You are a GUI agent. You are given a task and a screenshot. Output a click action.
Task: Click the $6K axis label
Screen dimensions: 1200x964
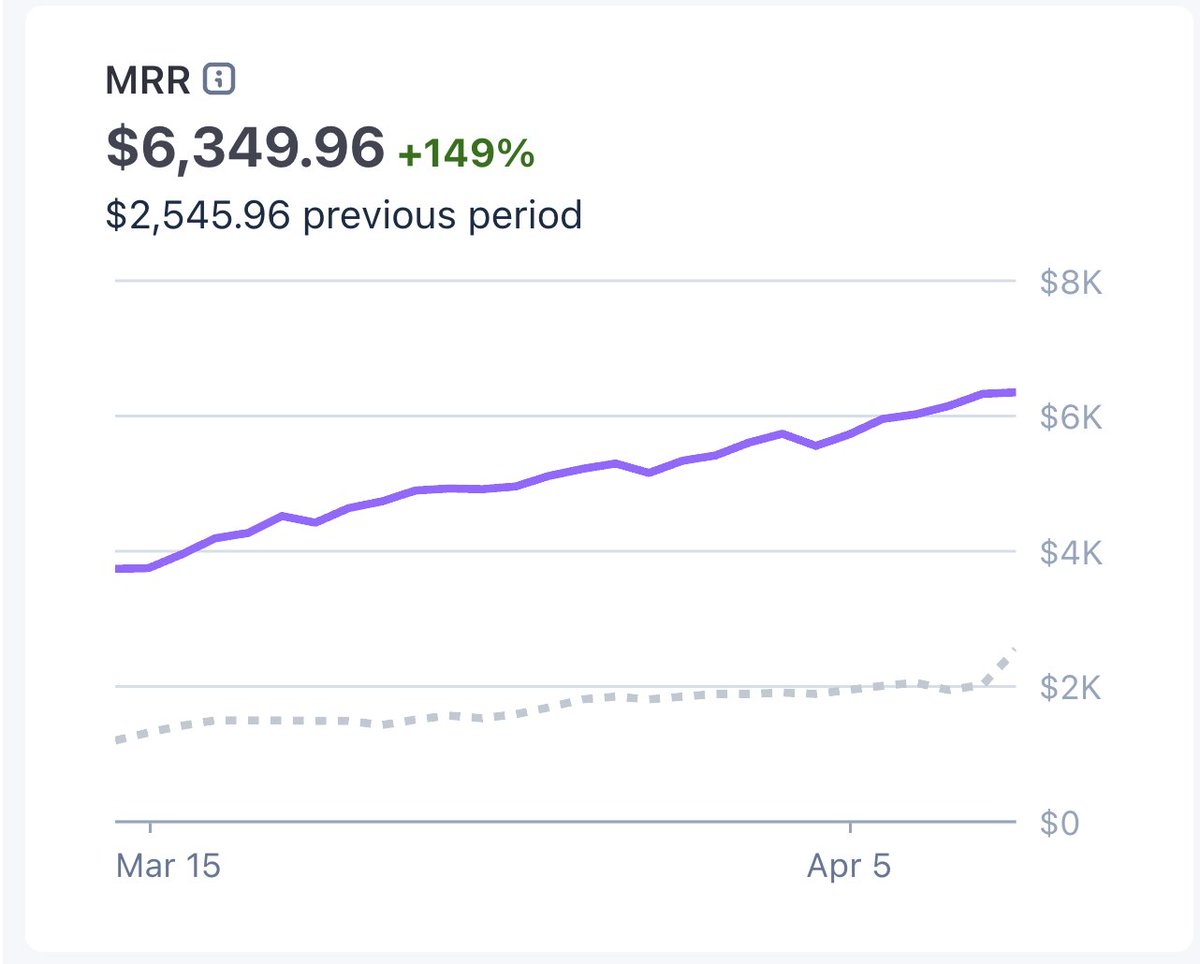pos(1070,417)
